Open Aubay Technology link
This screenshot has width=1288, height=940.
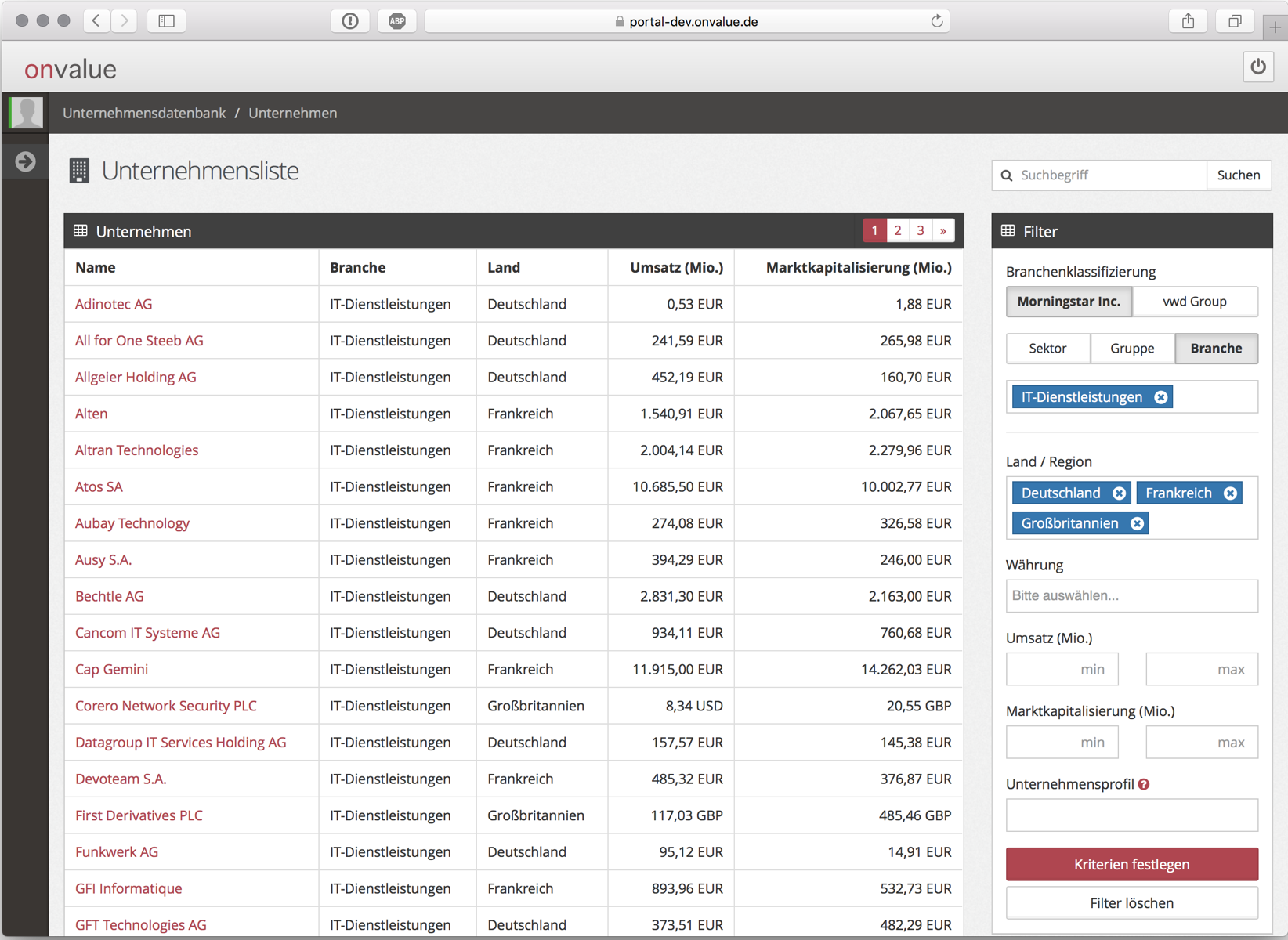132,523
